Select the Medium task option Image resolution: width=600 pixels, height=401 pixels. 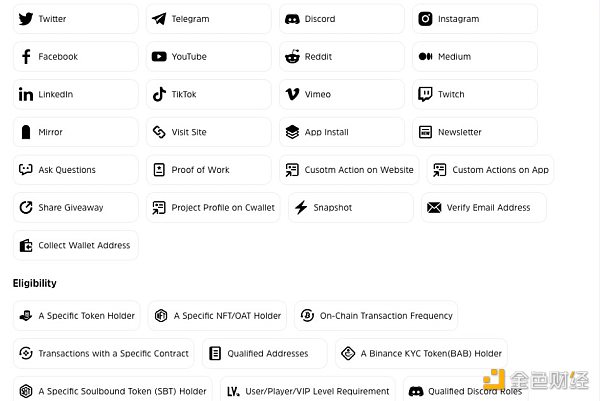point(475,57)
